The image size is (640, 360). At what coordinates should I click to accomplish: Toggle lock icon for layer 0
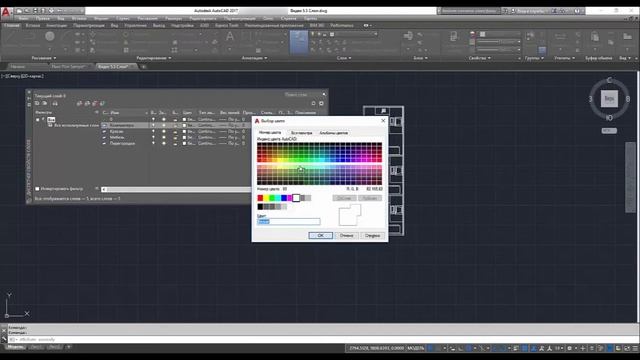175,119
